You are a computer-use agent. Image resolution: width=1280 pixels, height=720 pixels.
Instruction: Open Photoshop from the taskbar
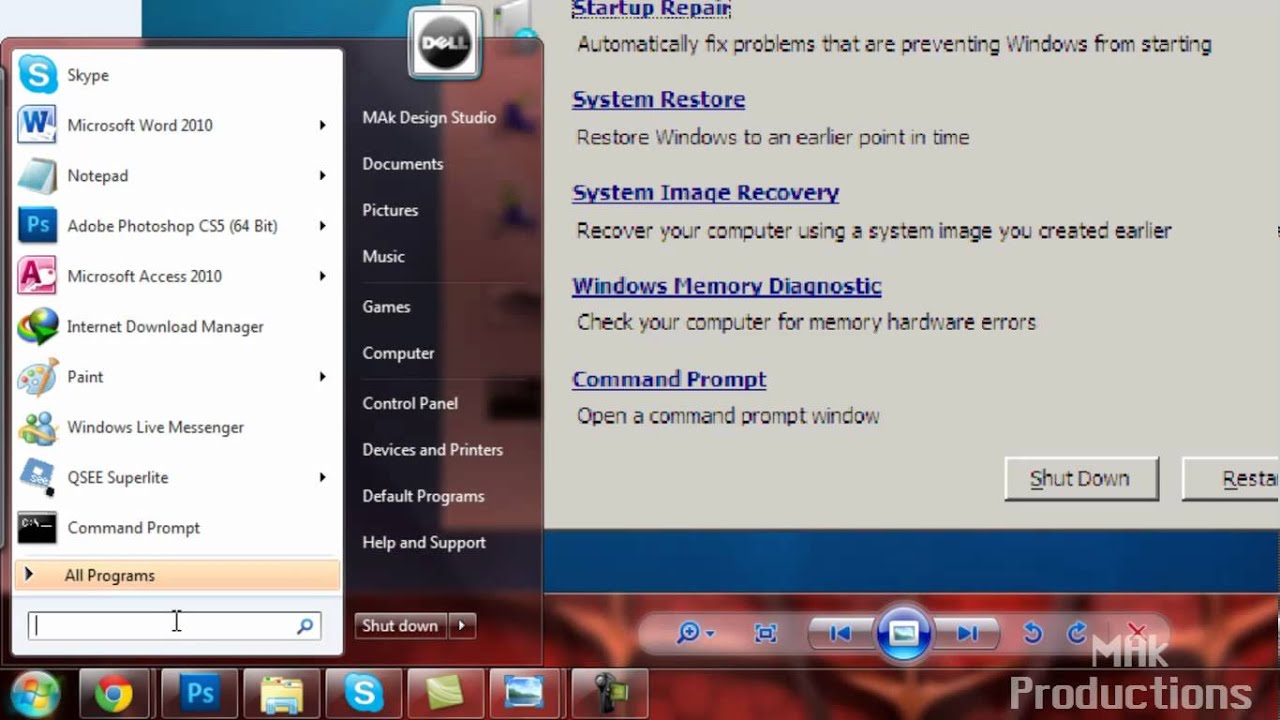[x=198, y=694]
